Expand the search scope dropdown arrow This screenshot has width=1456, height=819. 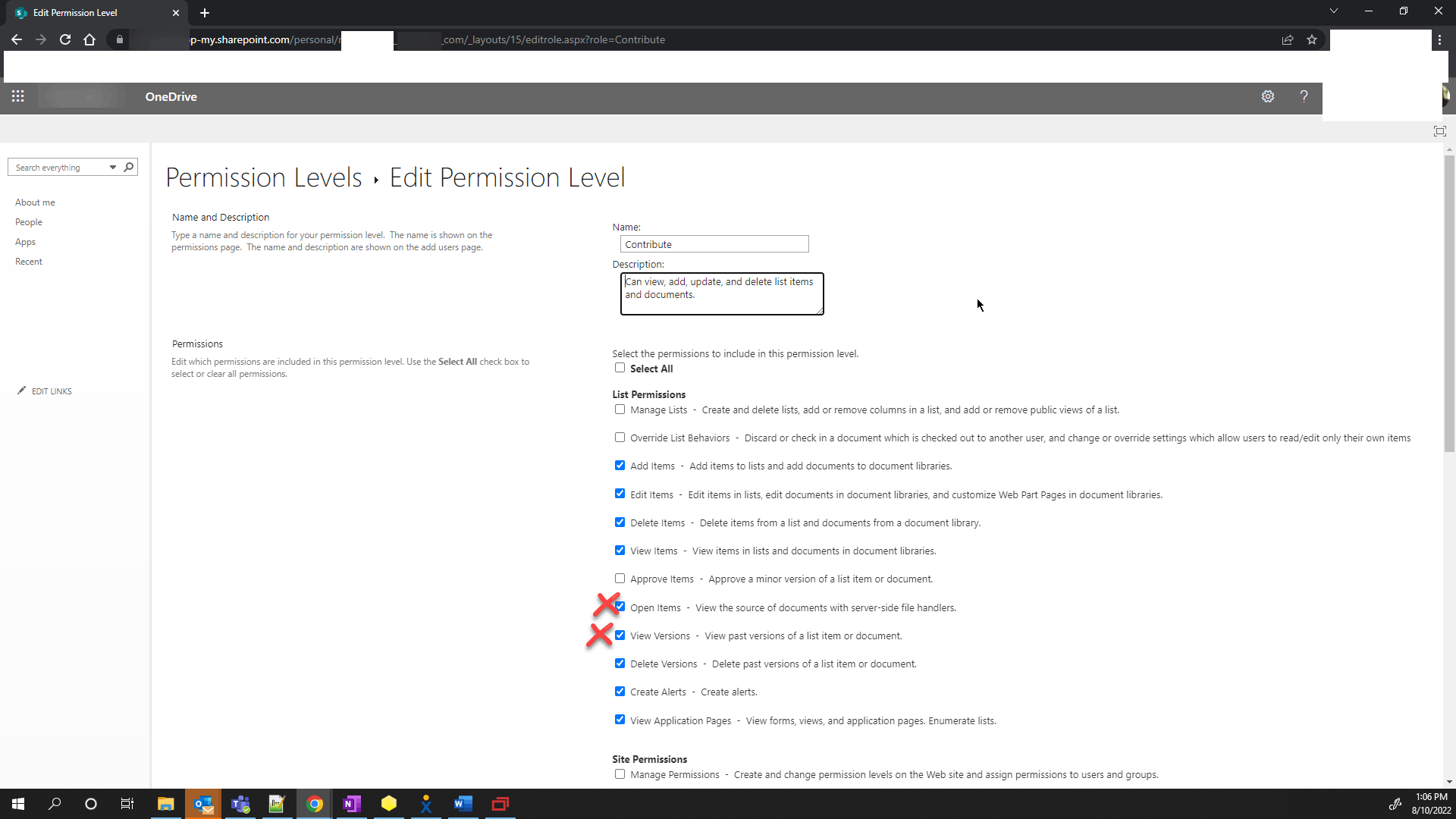[x=112, y=167]
